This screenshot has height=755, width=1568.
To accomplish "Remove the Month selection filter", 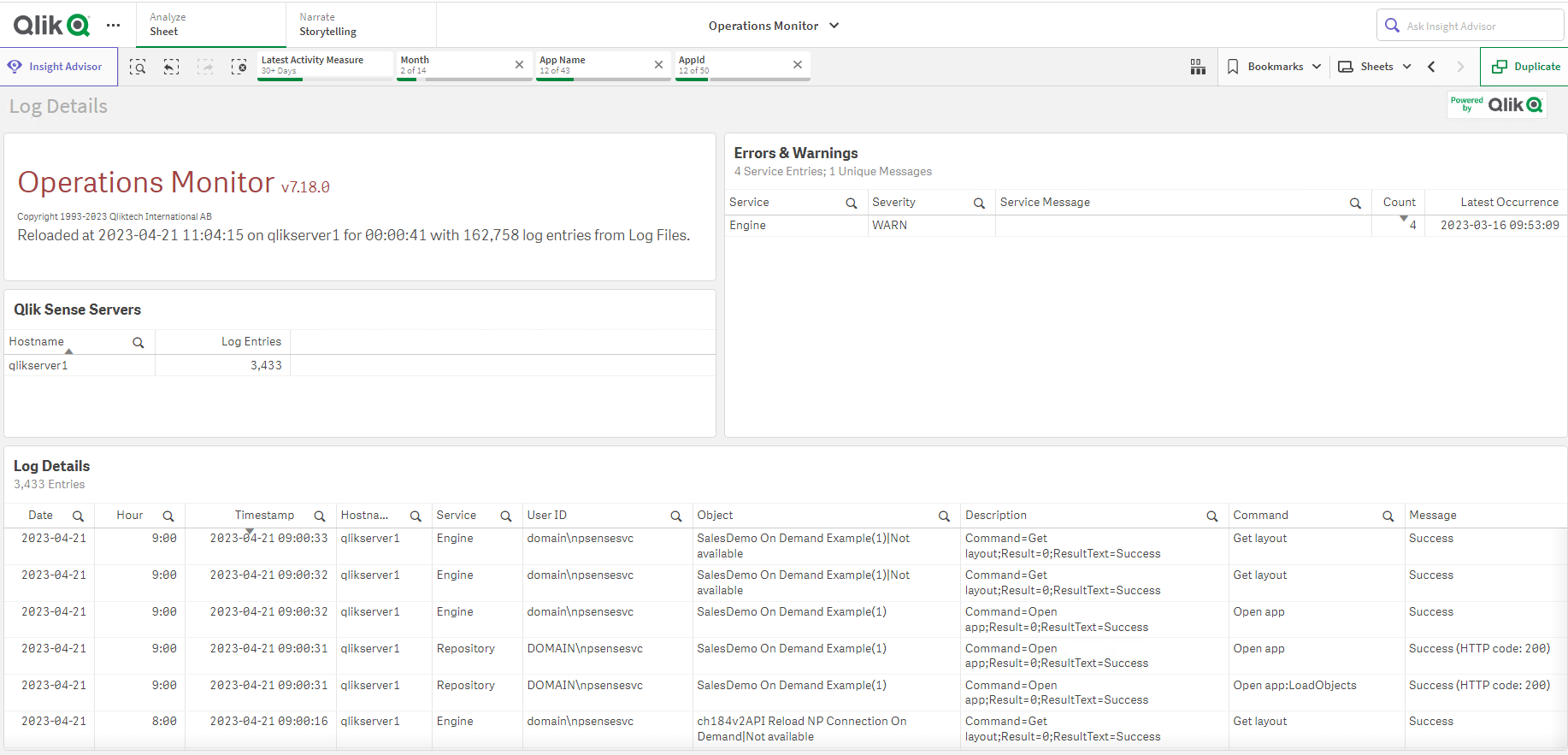I will tap(519, 65).
